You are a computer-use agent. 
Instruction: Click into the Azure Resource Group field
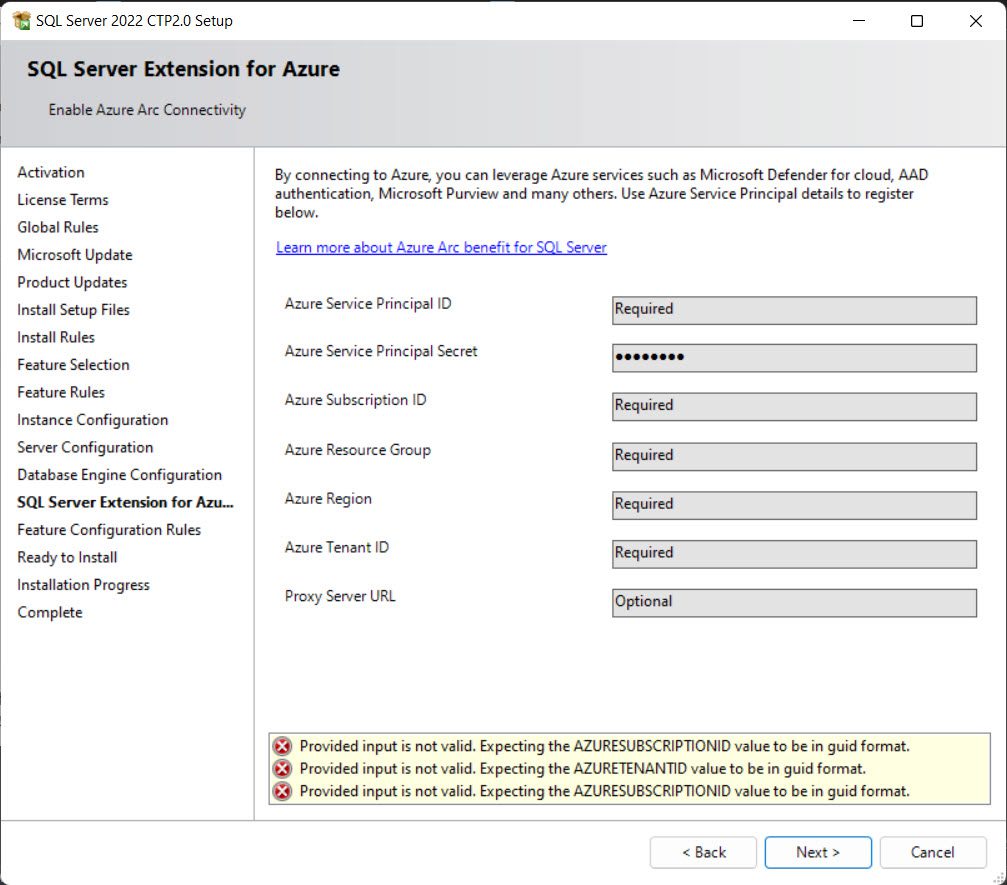coord(794,456)
